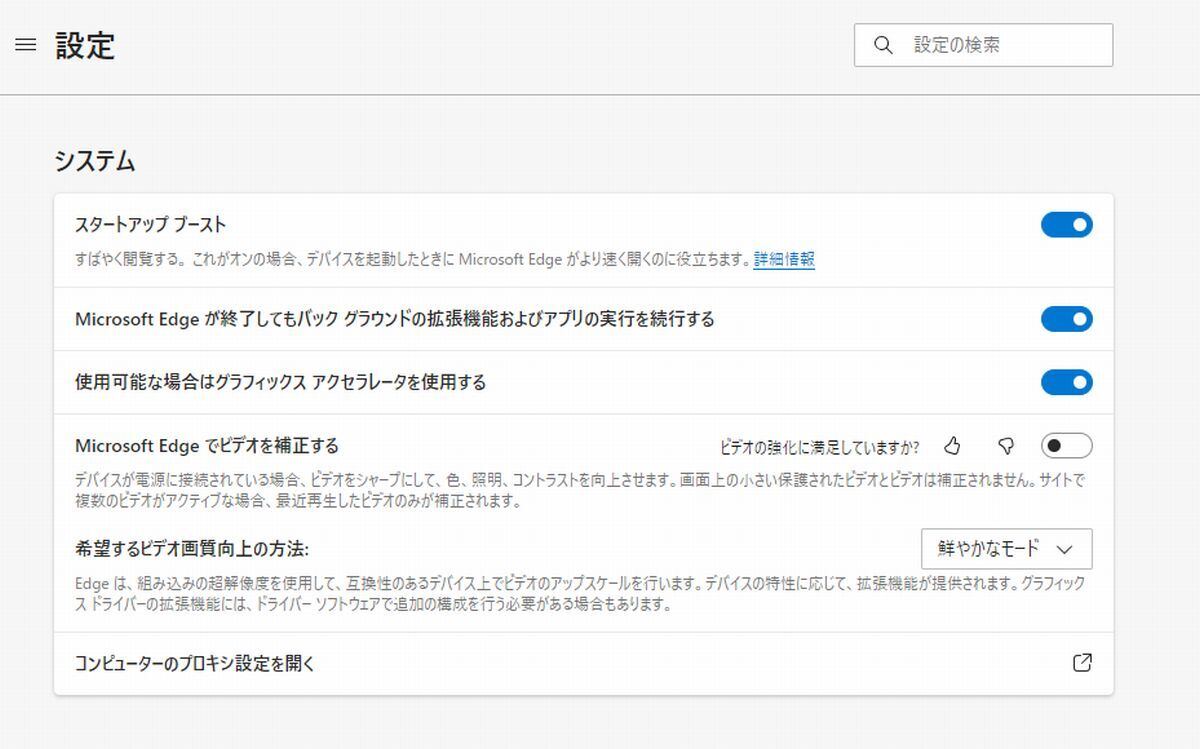Focus the 設定の検索 search field

[x=983, y=45]
